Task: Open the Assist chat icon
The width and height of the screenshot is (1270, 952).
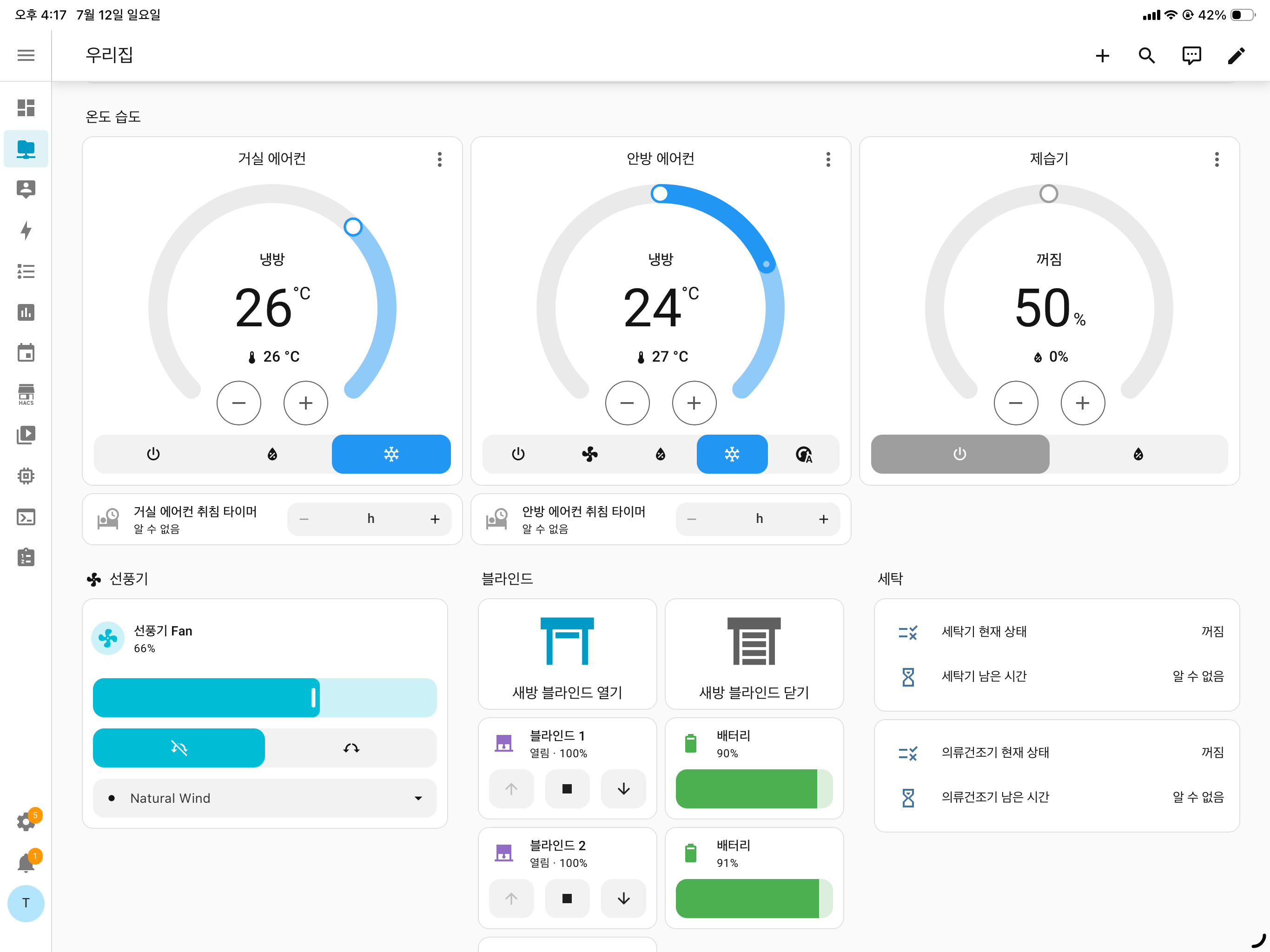Action: click(1191, 55)
